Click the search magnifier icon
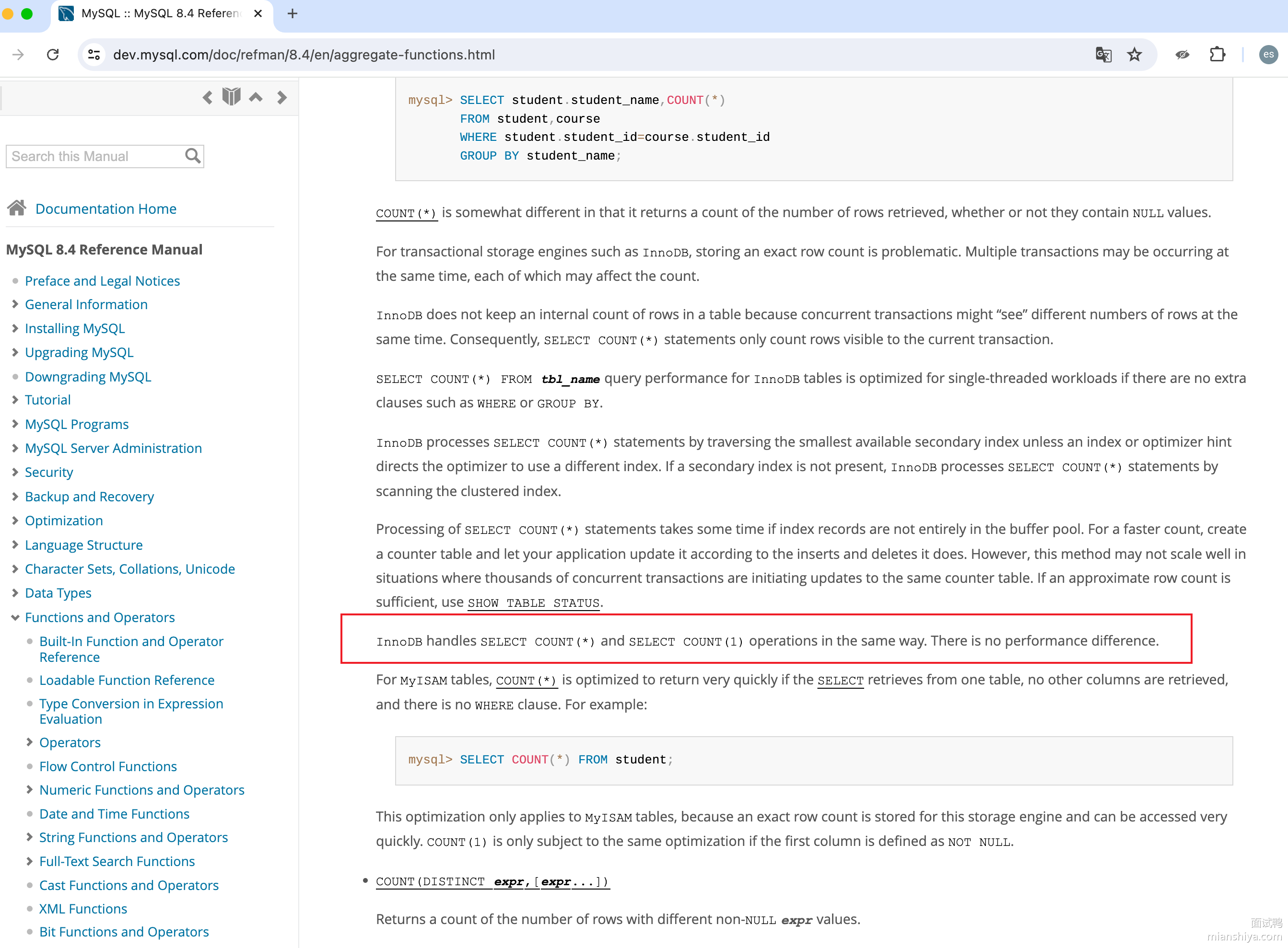This screenshot has height=948, width=1288. (193, 156)
